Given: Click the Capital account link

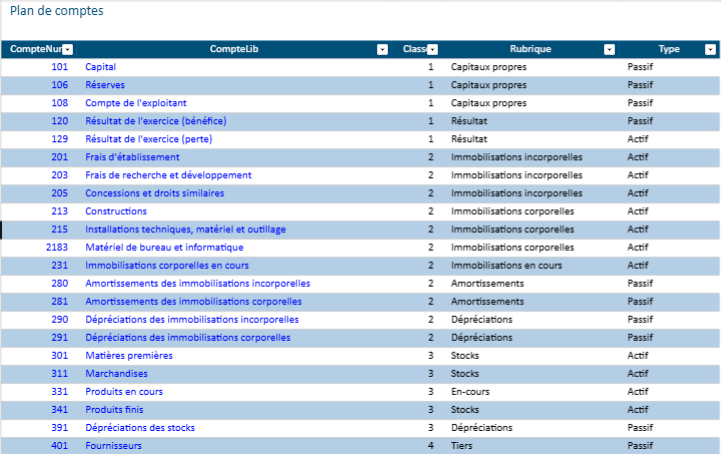Looking at the screenshot, I should [x=100, y=67].
